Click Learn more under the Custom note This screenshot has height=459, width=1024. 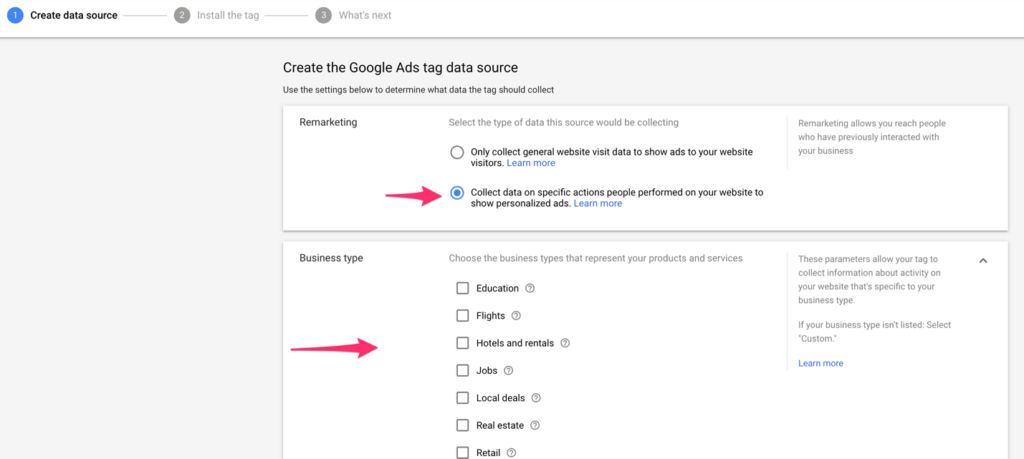pyautogui.click(x=820, y=363)
